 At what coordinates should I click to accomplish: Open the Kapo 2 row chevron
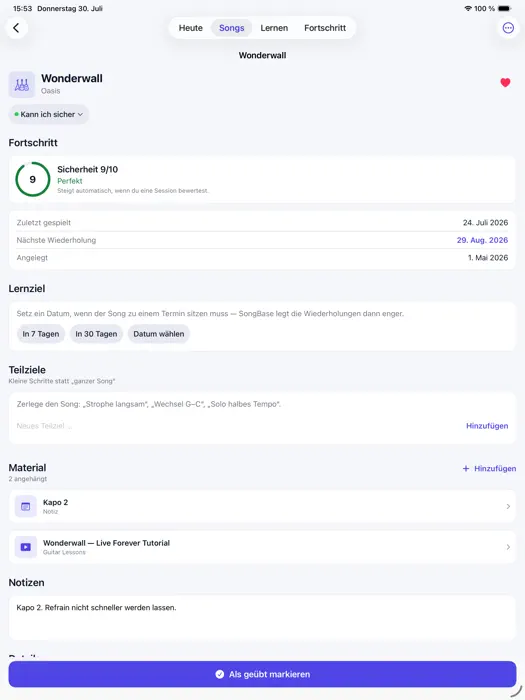click(x=508, y=506)
